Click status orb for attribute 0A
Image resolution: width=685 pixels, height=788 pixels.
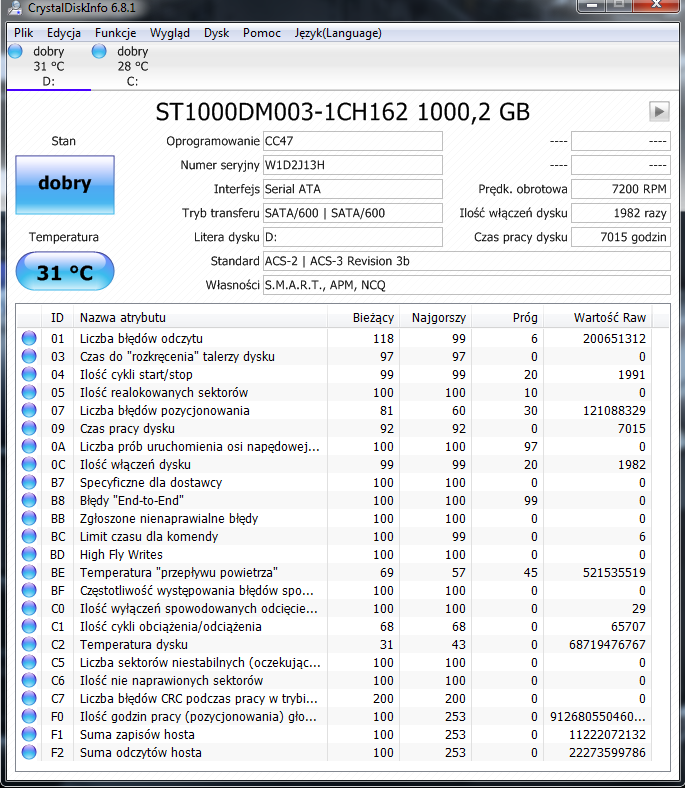pyautogui.click(x=29, y=446)
